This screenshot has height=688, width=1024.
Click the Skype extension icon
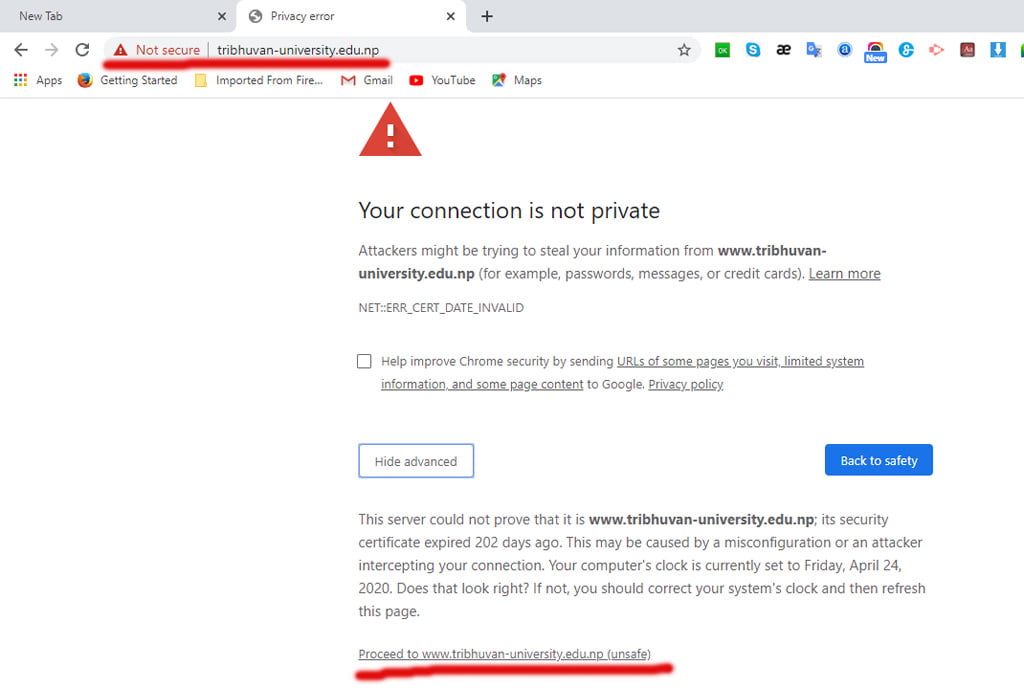click(x=752, y=50)
